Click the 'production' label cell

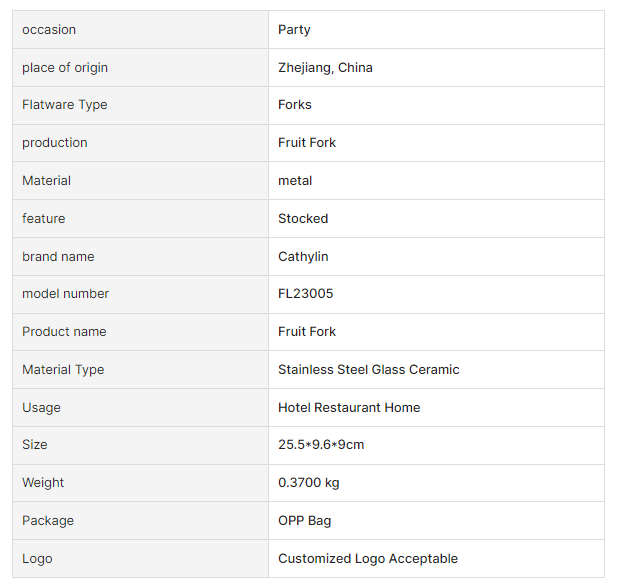pyautogui.click(x=55, y=143)
